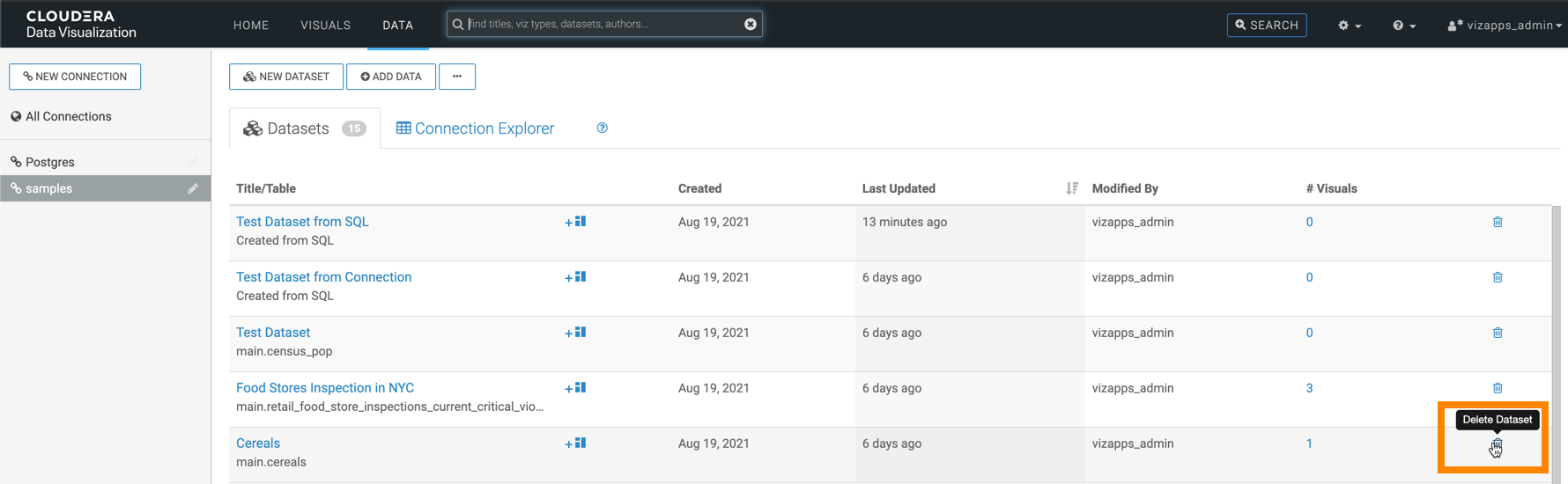
Task: Edit the samples connection pencil icon
Action: point(192,188)
